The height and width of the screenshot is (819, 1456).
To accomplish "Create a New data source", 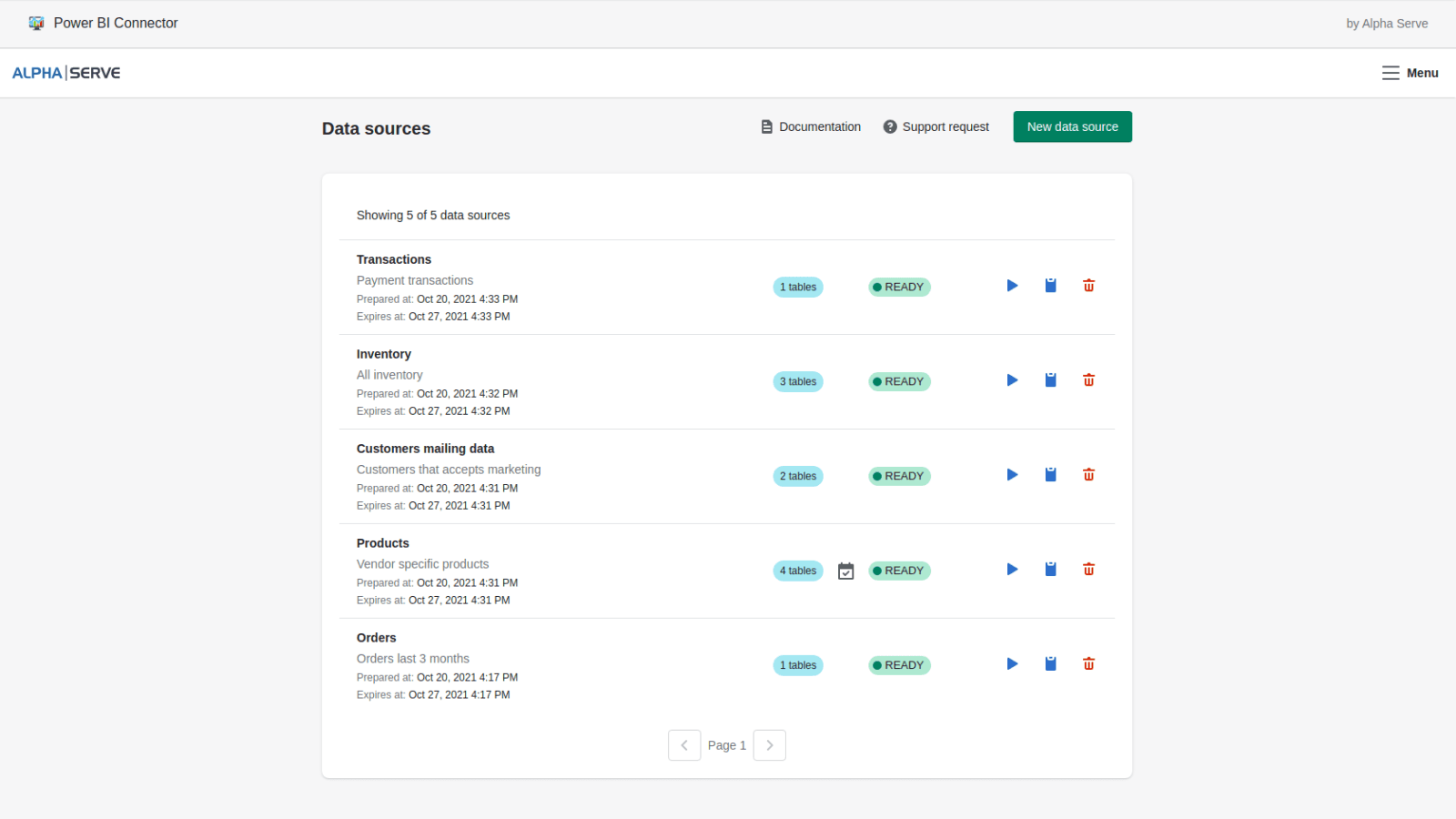I will click(x=1072, y=126).
